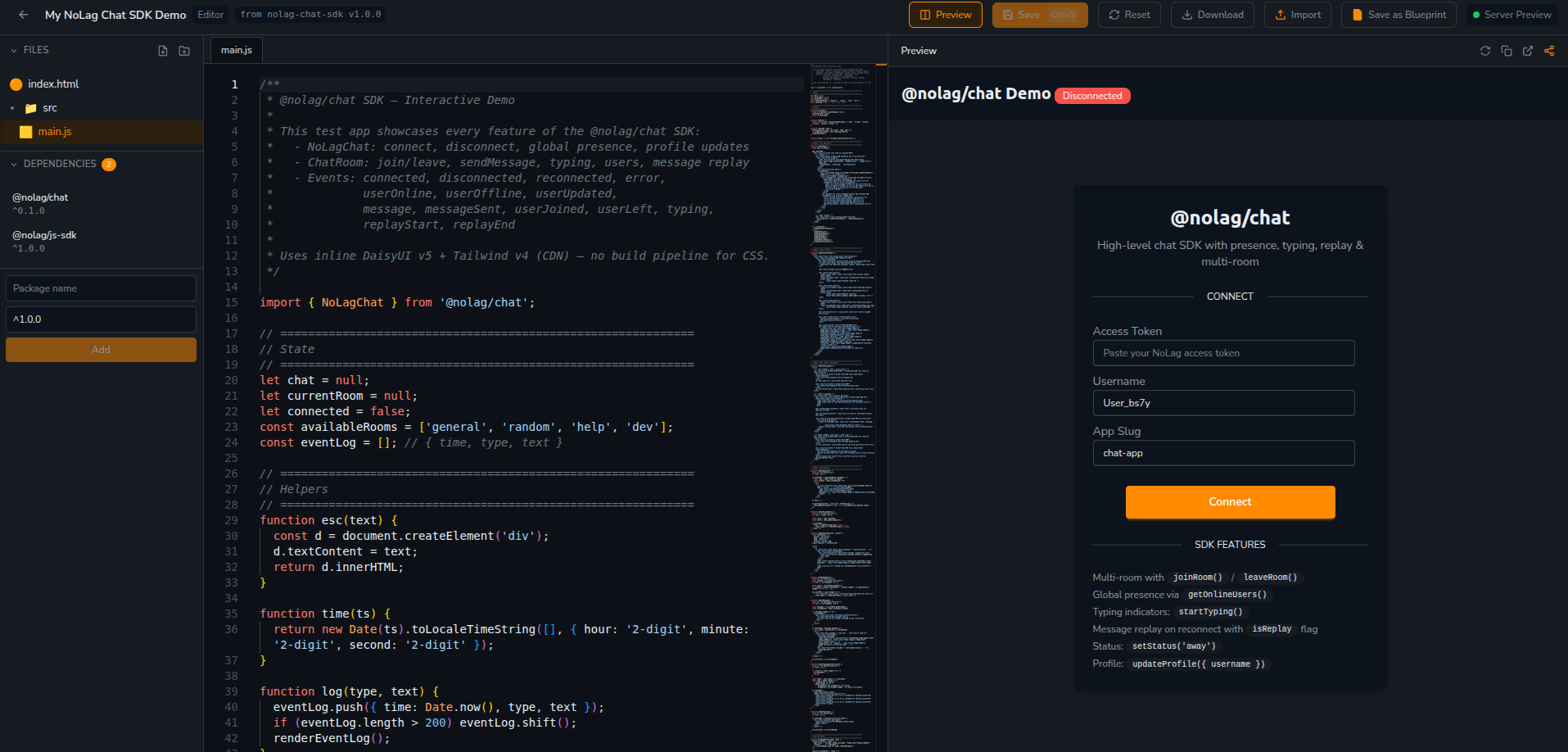The height and width of the screenshot is (752, 1568).
Task: Collapse the src folder triangle
Action: (x=12, y=108)
